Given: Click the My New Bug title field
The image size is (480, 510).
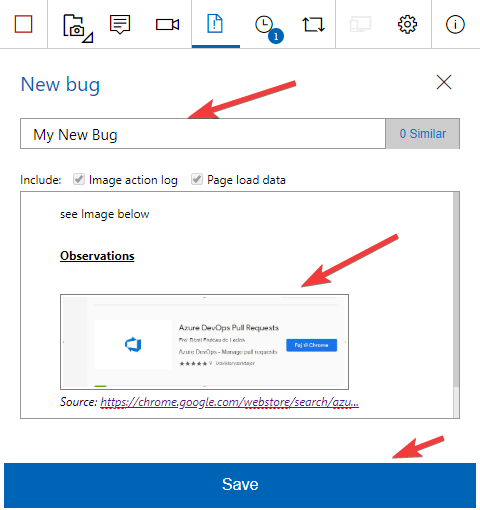Looking at the screenshot, I should [x=203, y=133].
